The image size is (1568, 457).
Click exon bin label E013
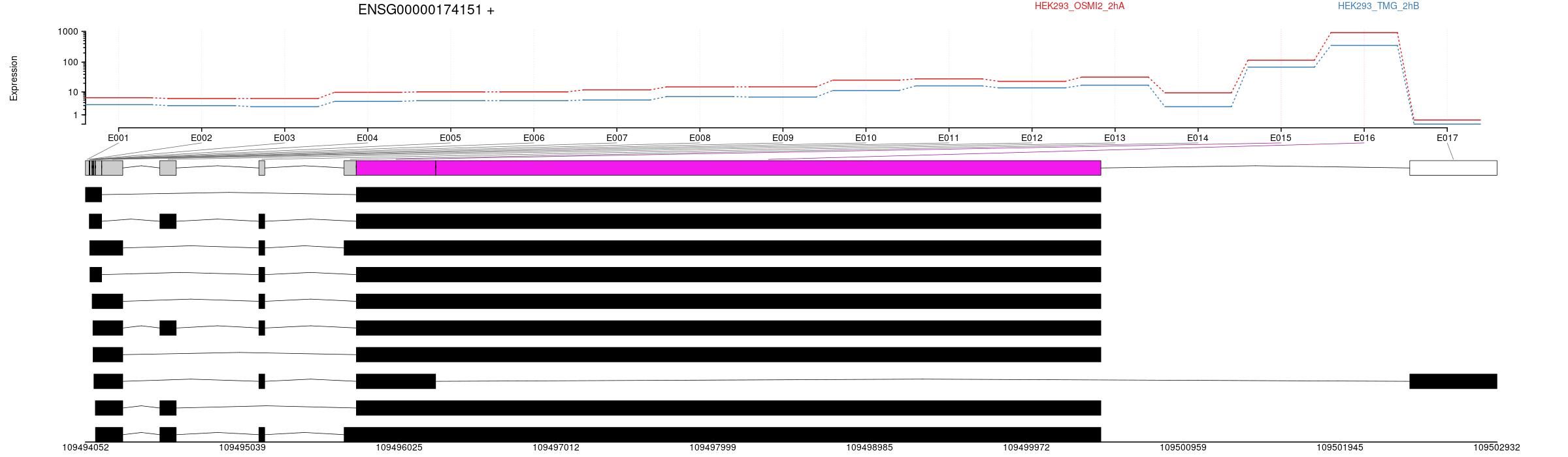tap(1115, 138)
